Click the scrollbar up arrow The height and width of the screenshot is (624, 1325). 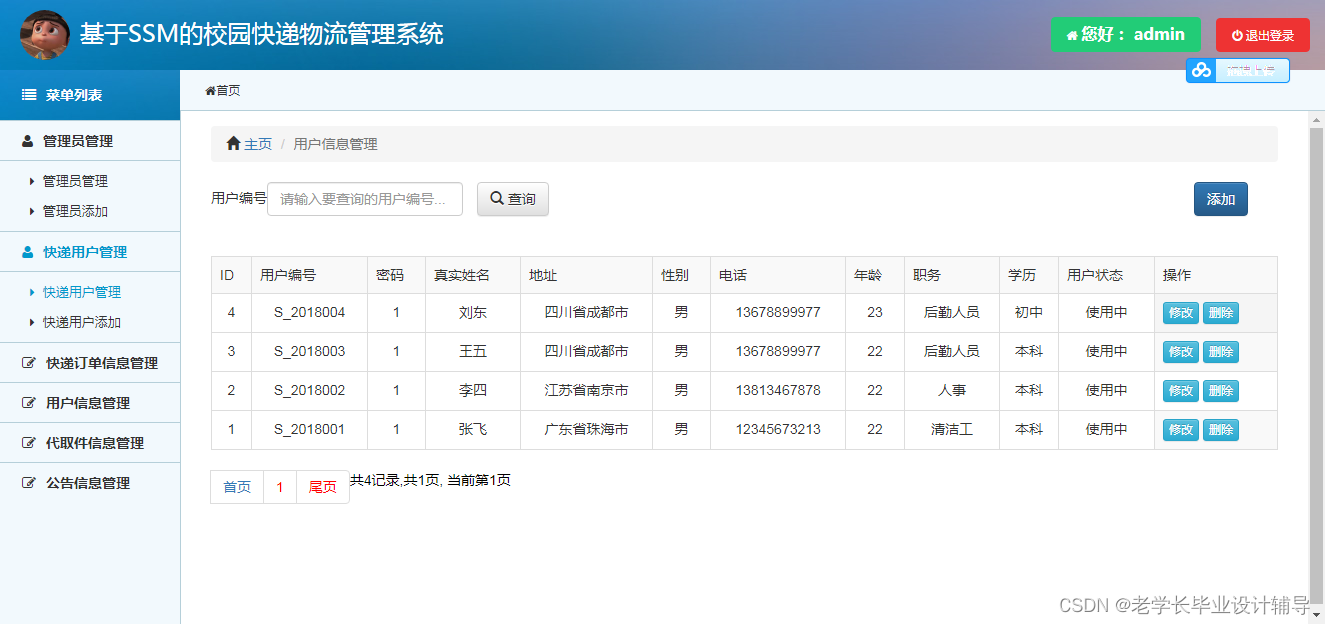(x=1316, y=119)
